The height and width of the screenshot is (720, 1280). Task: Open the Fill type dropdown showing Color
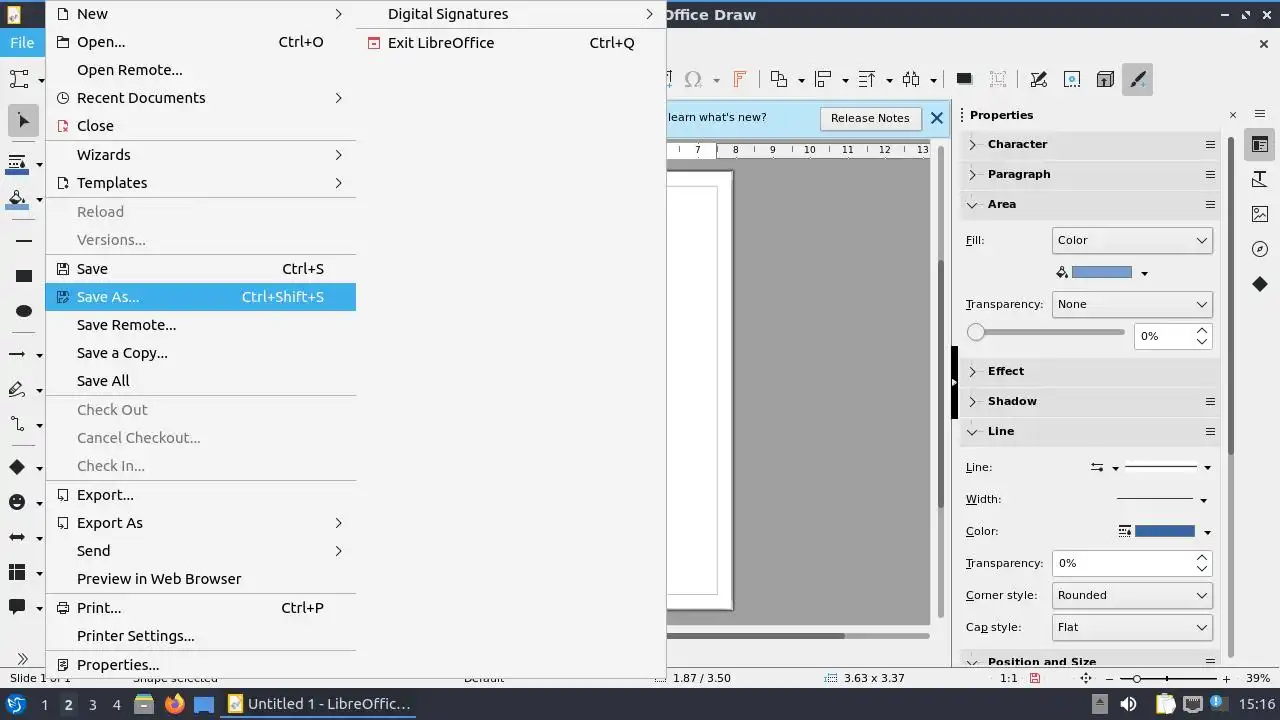(1132, 240)
